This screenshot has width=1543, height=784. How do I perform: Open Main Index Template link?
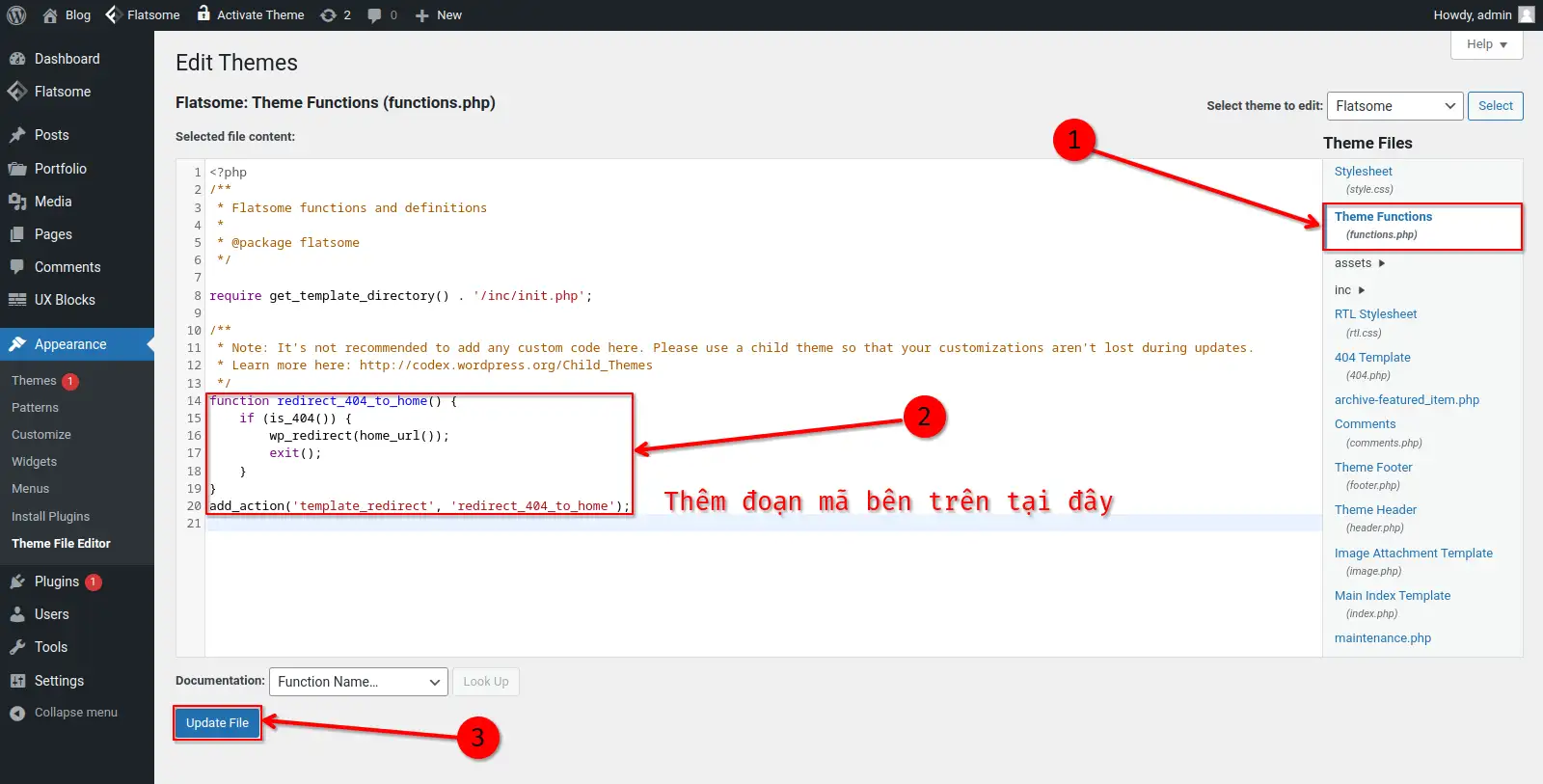click(1393, 596)
